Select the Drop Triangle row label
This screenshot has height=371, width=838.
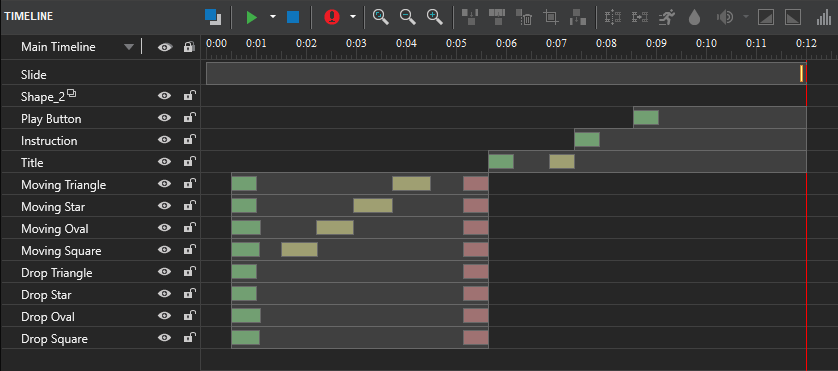[x=57, y=273]
